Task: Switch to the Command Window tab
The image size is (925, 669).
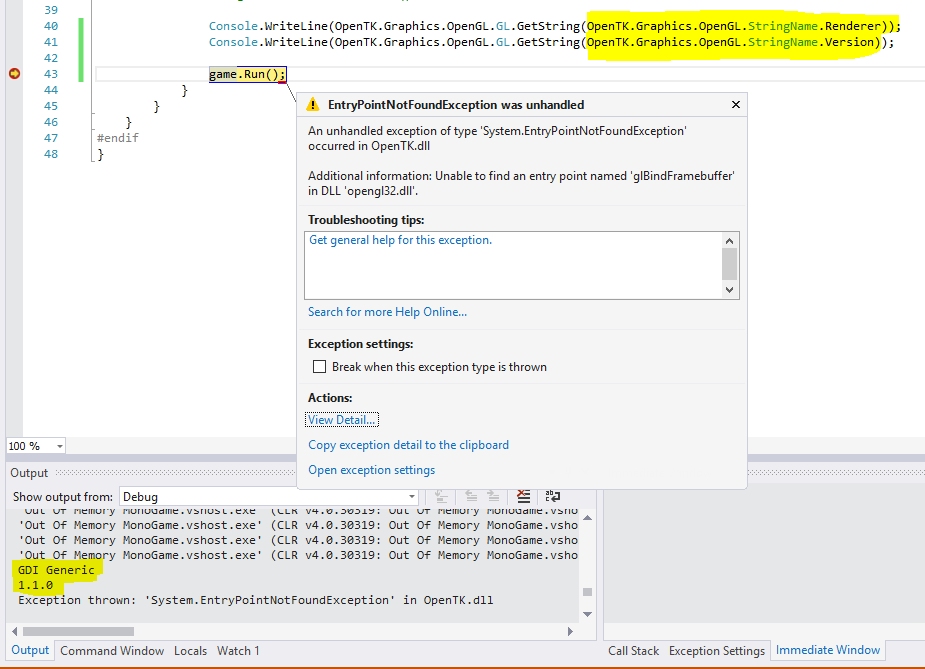Action: pos(112,651)
